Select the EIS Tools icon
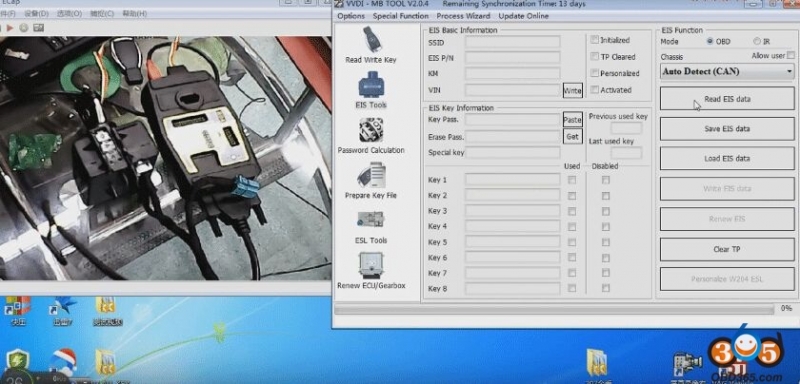Screen dimensions: 800x384 coord(371,85)
